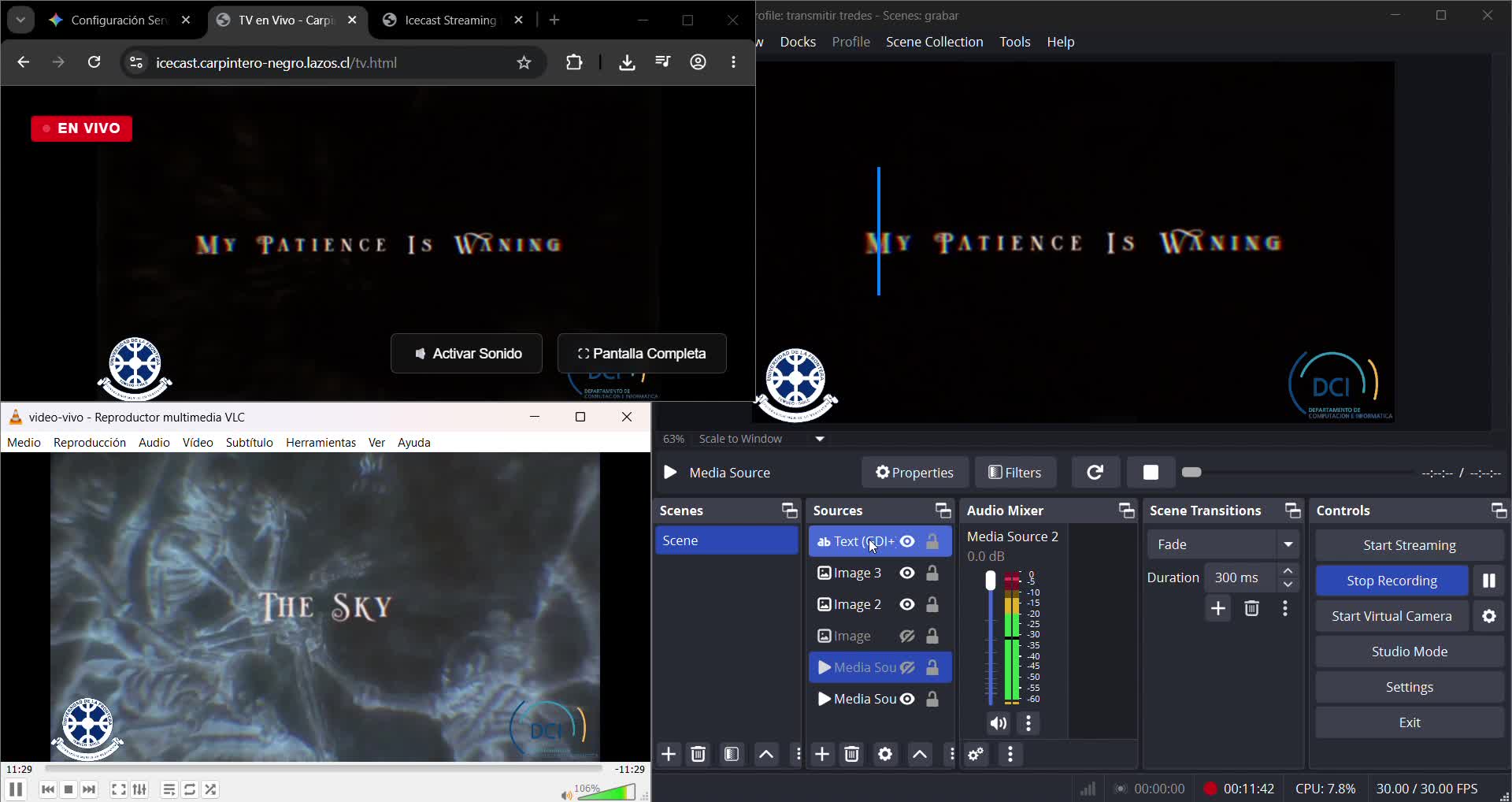Click Activar Sonido on web player
Screen dimensions: 1512x802
click(x=466, y=354)
